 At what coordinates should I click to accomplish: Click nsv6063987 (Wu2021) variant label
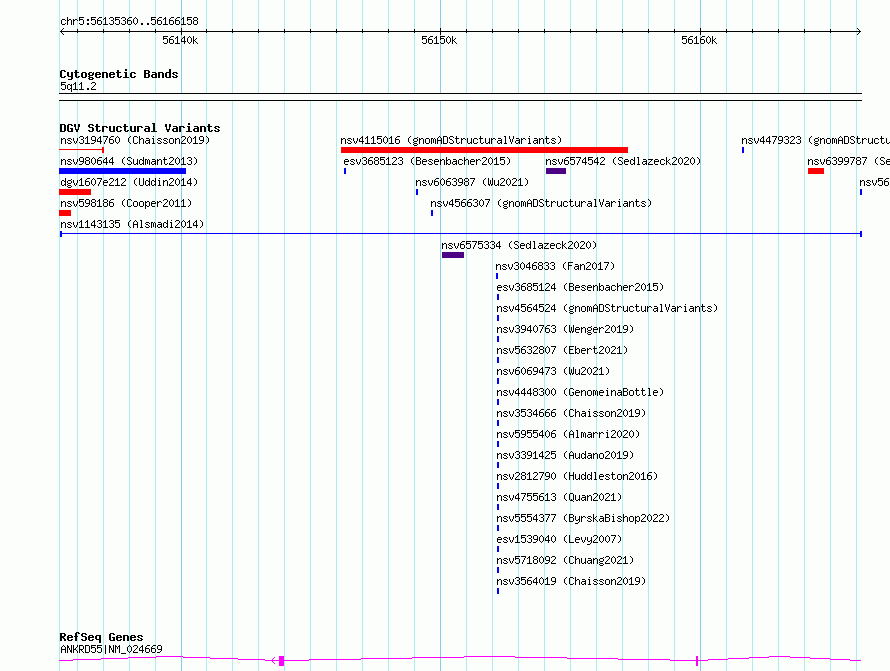point(472,182)
